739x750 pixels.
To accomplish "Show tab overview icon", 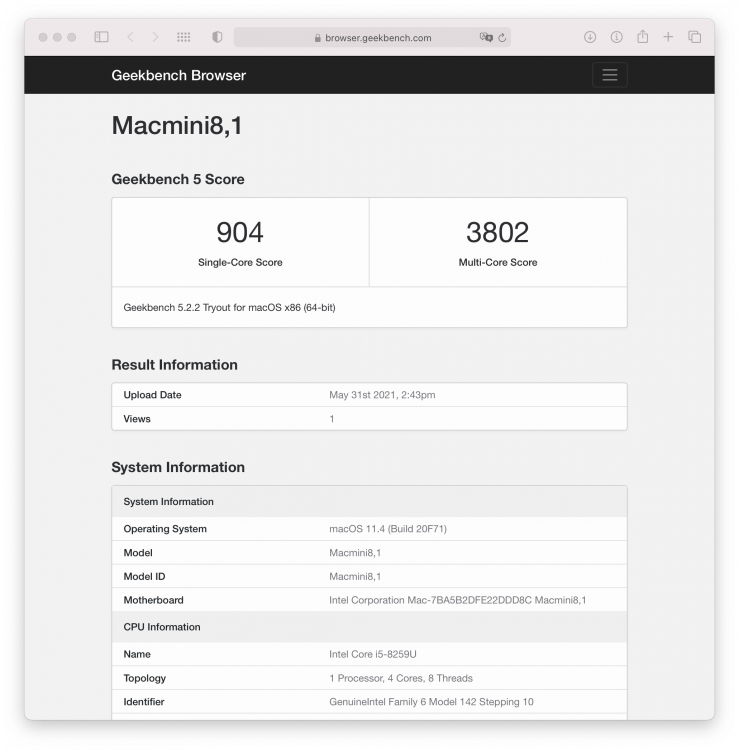I will coord(695,37).
